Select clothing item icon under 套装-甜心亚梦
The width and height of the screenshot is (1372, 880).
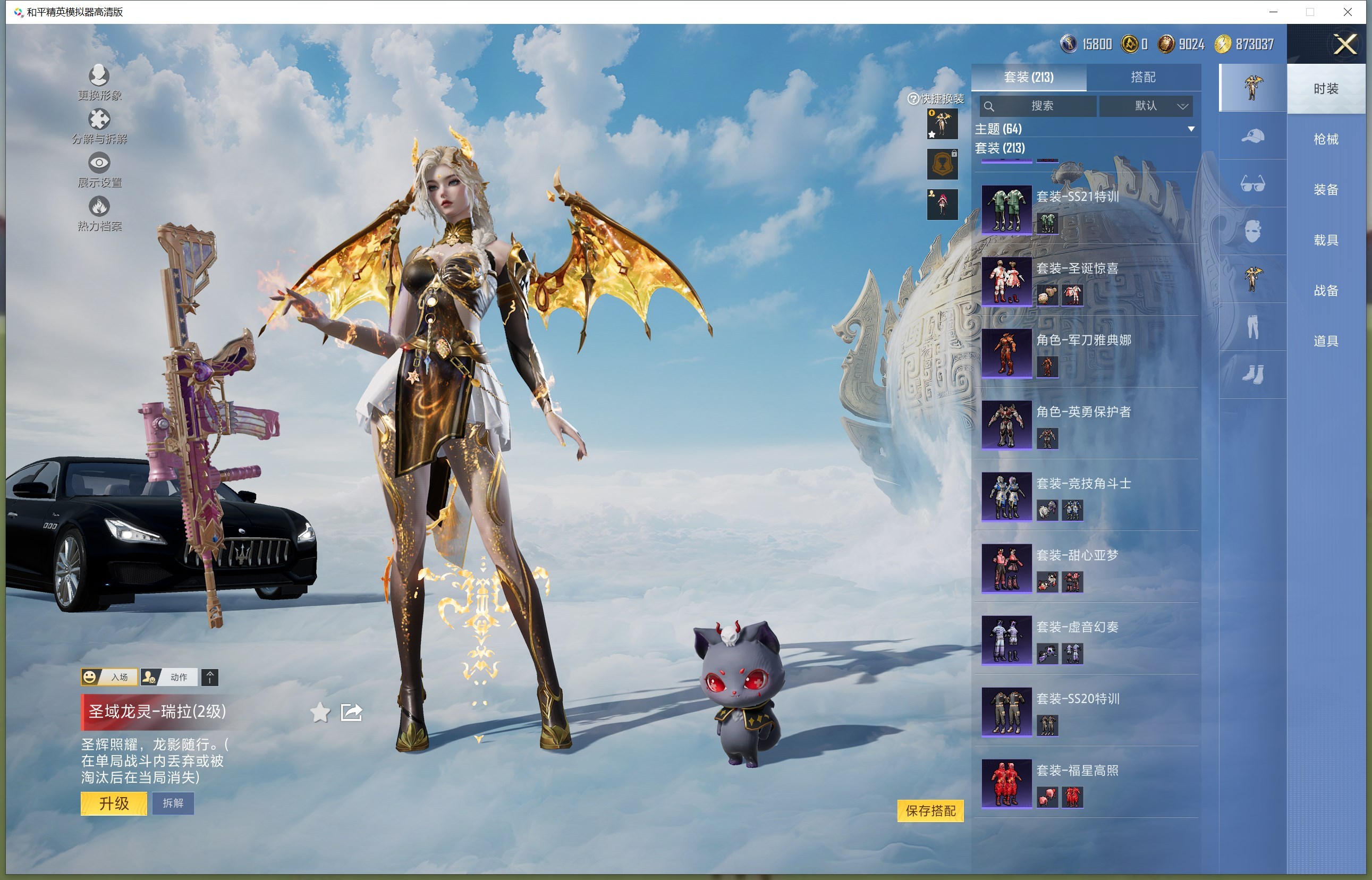1072,582
